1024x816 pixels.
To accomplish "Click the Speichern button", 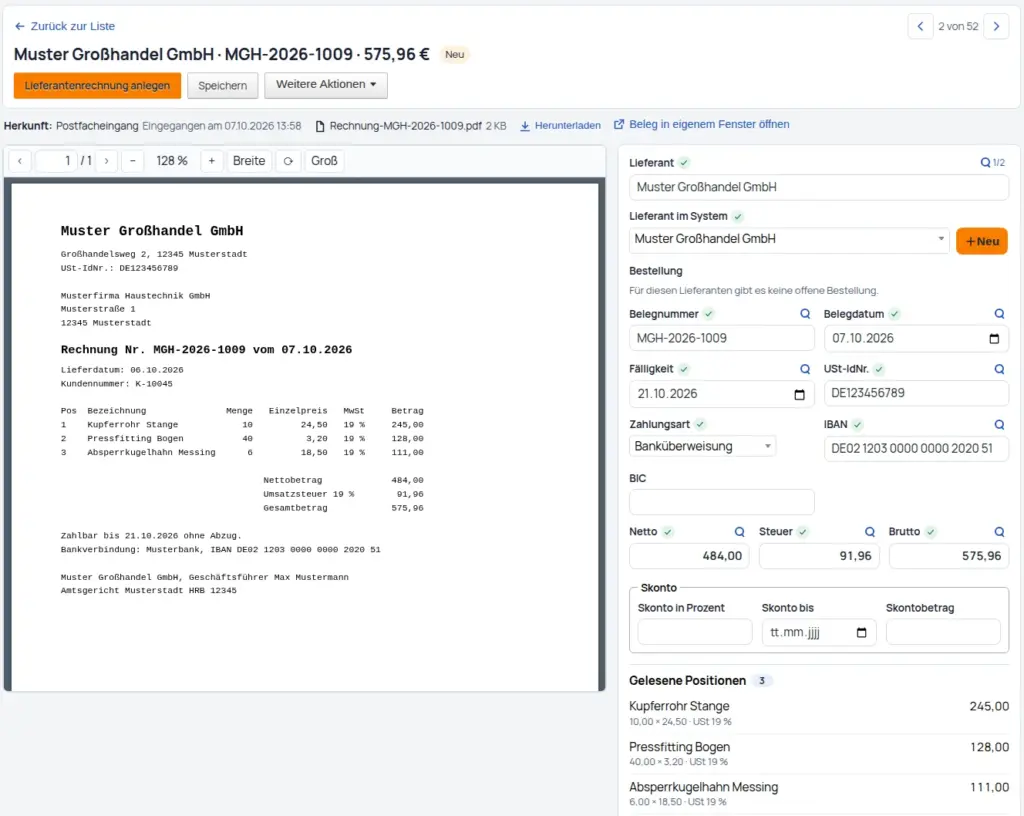I will click(223, 86).
